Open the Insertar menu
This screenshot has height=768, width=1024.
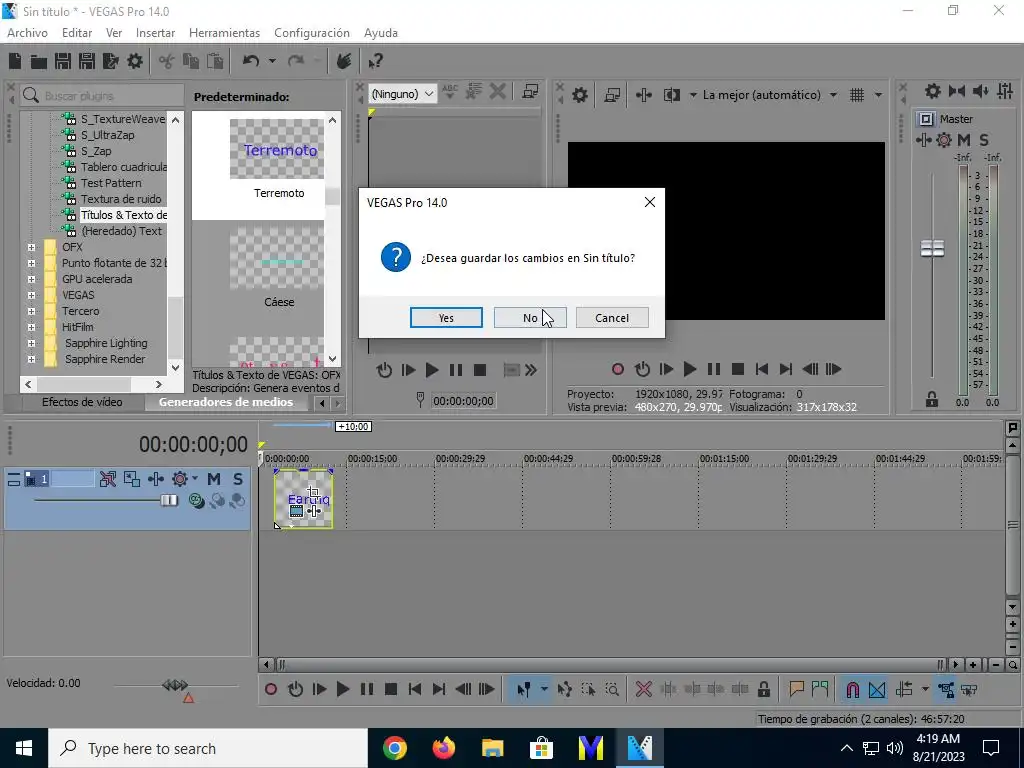tap(155, 33)
